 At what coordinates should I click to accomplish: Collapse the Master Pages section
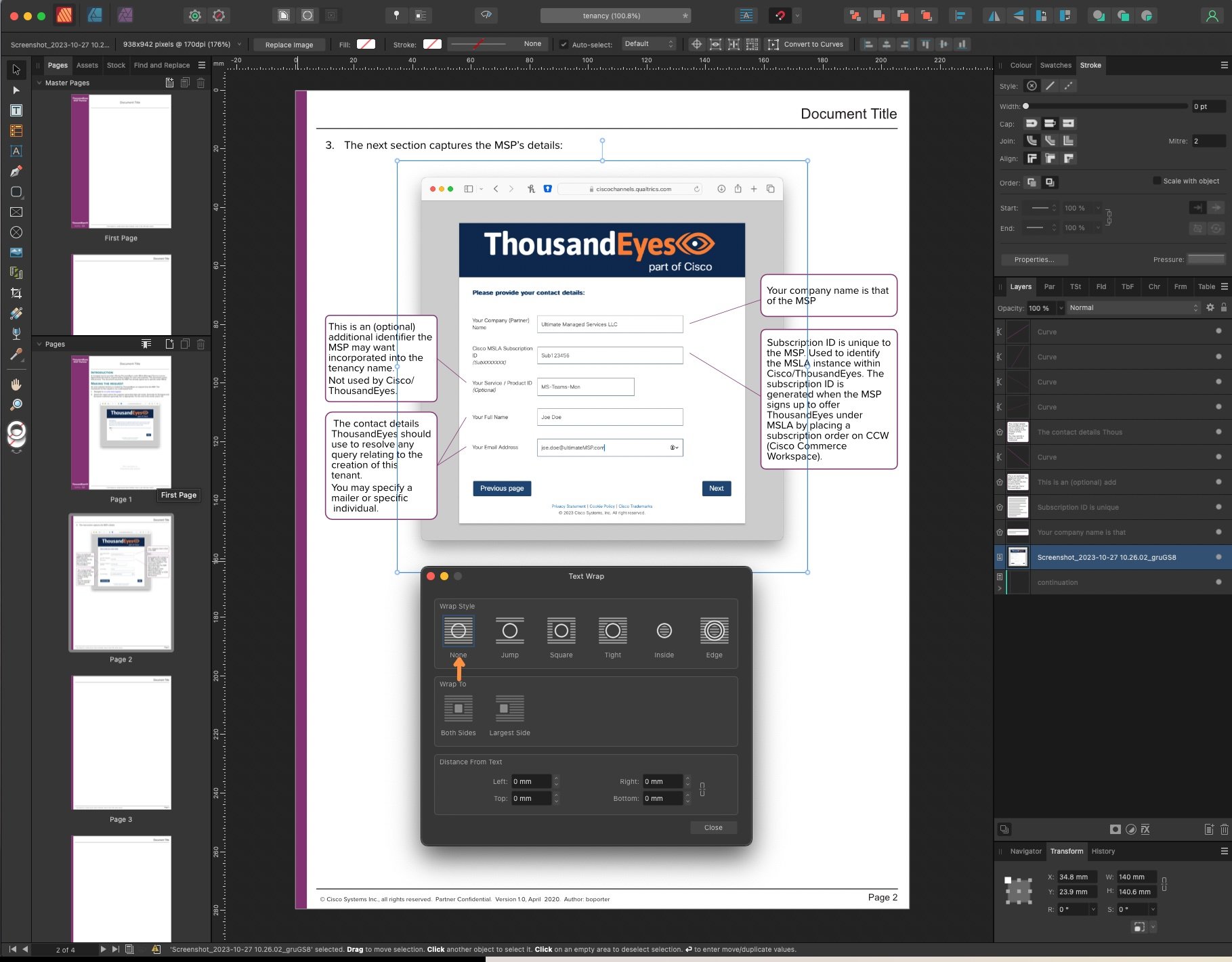point(39,83)
